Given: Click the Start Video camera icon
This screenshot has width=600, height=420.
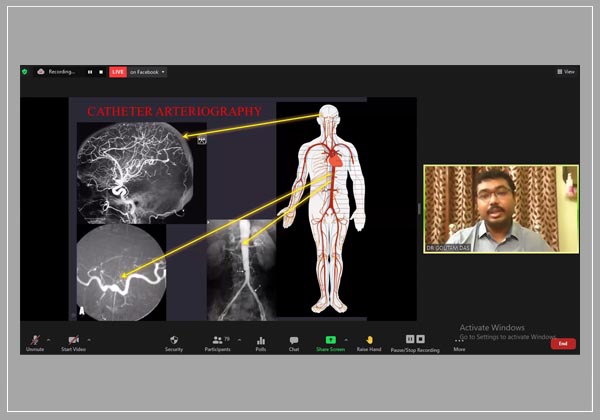Looking at the screenshot, I should (73, 340).
